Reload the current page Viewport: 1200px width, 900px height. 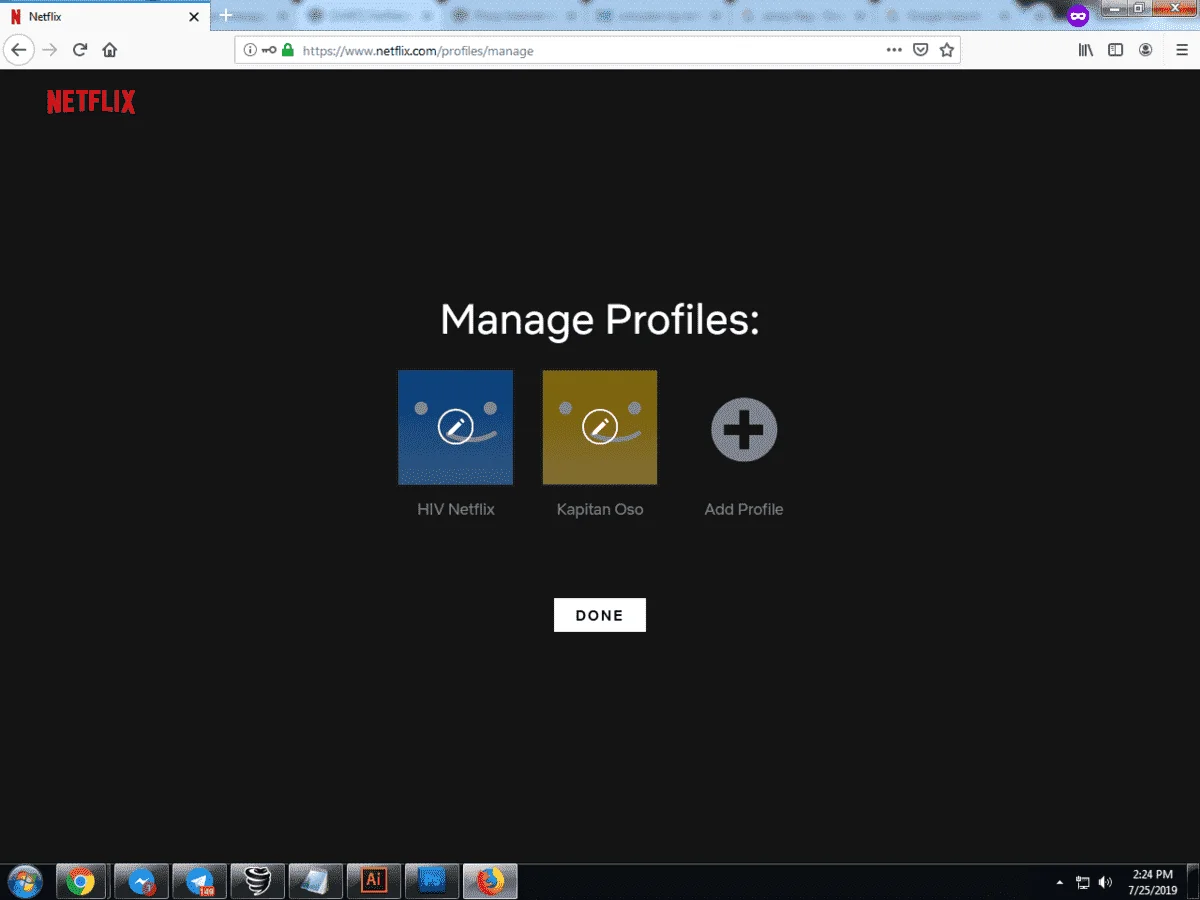click(80, 50)
